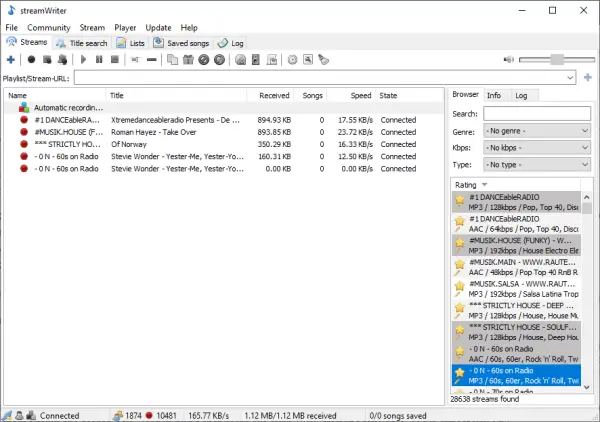Viewport: 600px width, 422px height.
Task: Click the Stop playback square button
Action: [x=114, y=60]
